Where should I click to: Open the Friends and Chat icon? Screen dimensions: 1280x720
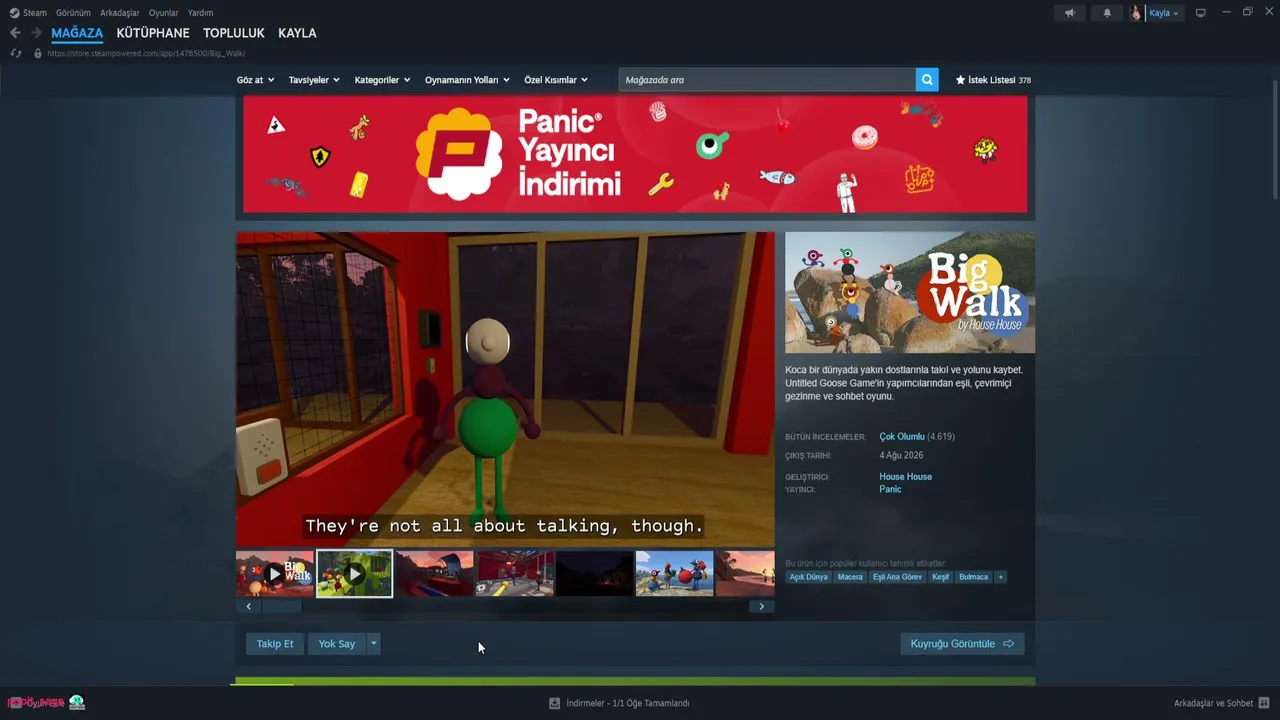coord(1264,703)
